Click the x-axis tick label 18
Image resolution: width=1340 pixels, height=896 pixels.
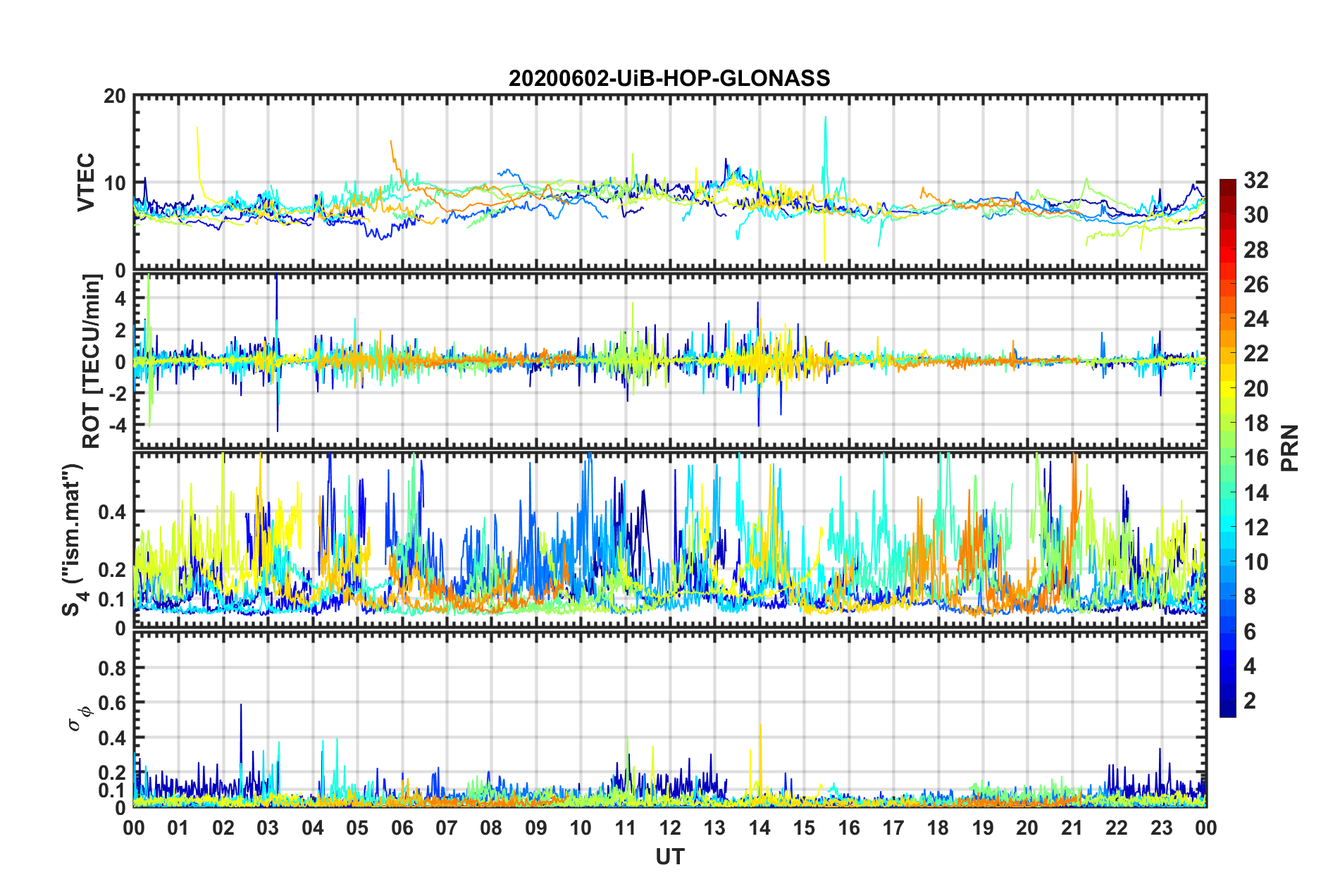(938, 828)
